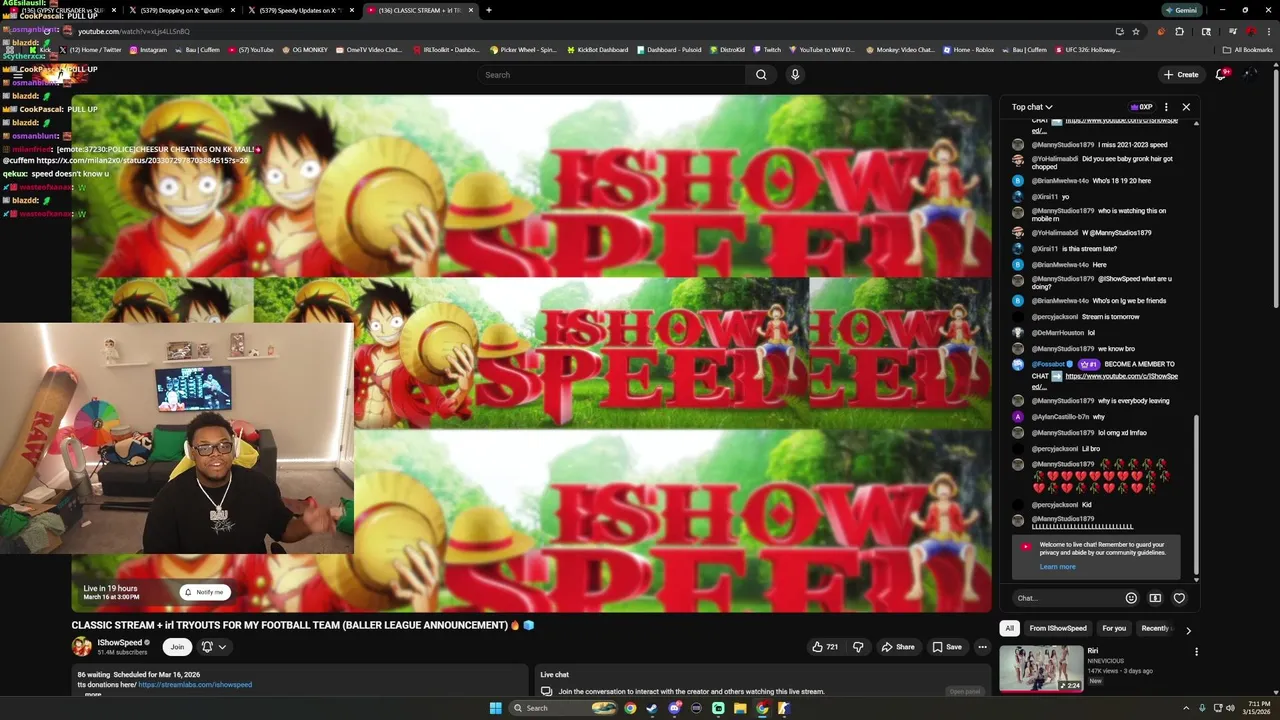Open Riri video thumbnail
The width and height of the screenshot is (1280, 720).
tap(1041, 668)
